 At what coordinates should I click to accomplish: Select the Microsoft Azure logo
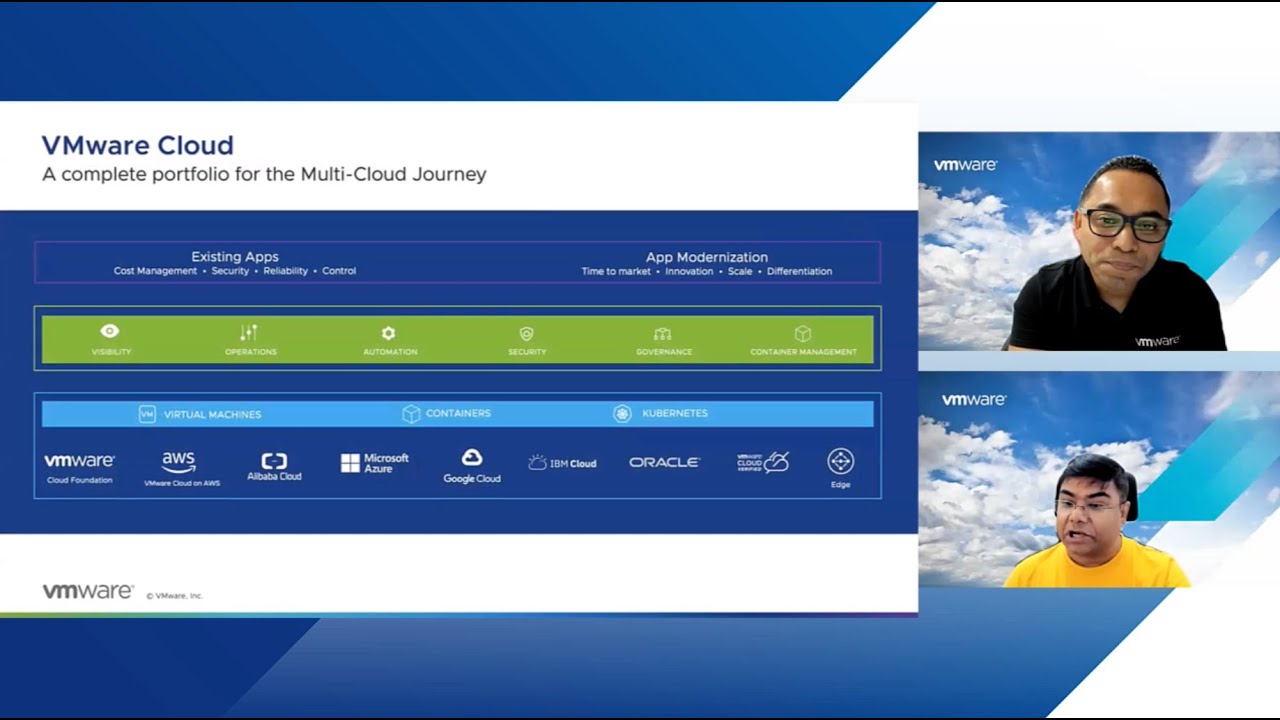(x=375, y=463)
